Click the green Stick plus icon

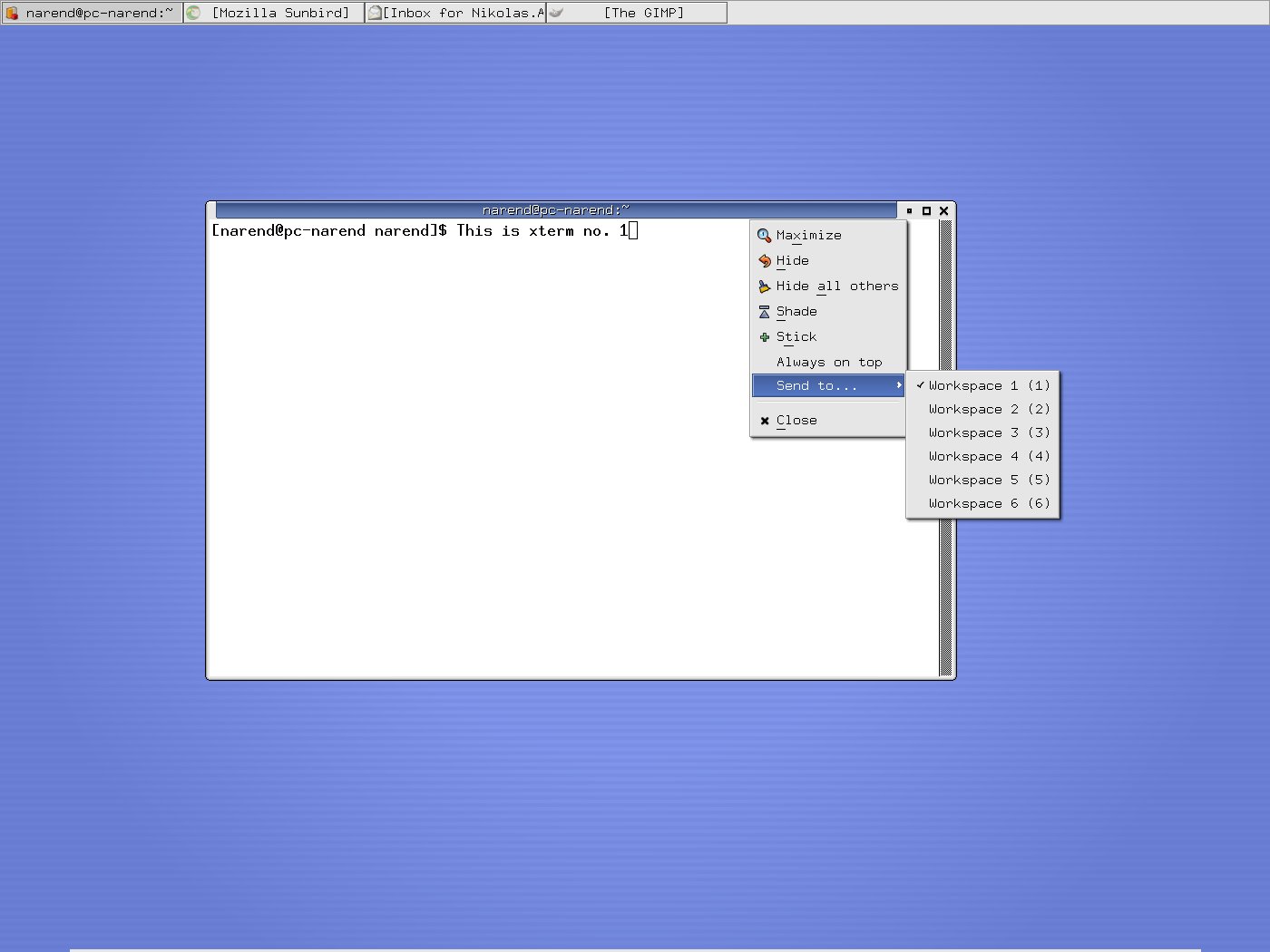click(x=764, y=337)
